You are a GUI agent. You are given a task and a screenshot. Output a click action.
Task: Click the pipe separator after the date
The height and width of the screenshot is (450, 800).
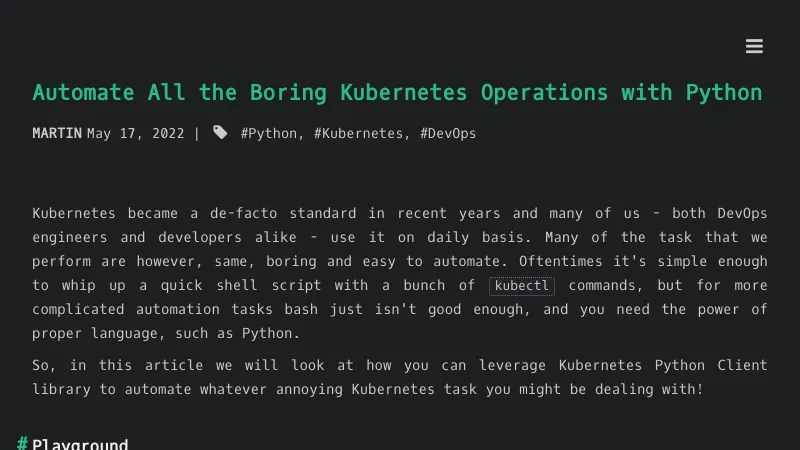coord(197,133)
